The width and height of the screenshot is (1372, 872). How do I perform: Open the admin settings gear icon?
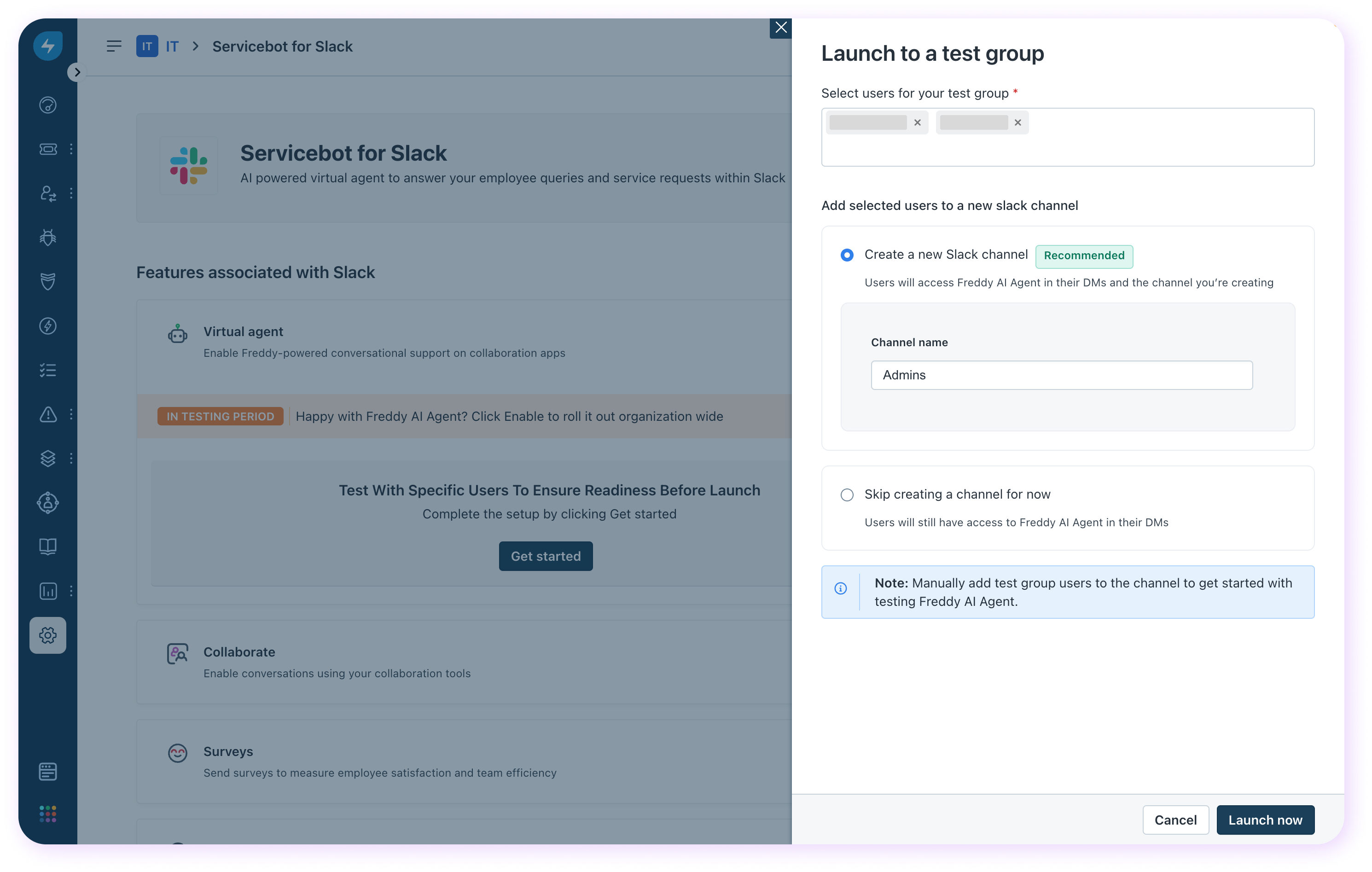[x=48, y=635]
